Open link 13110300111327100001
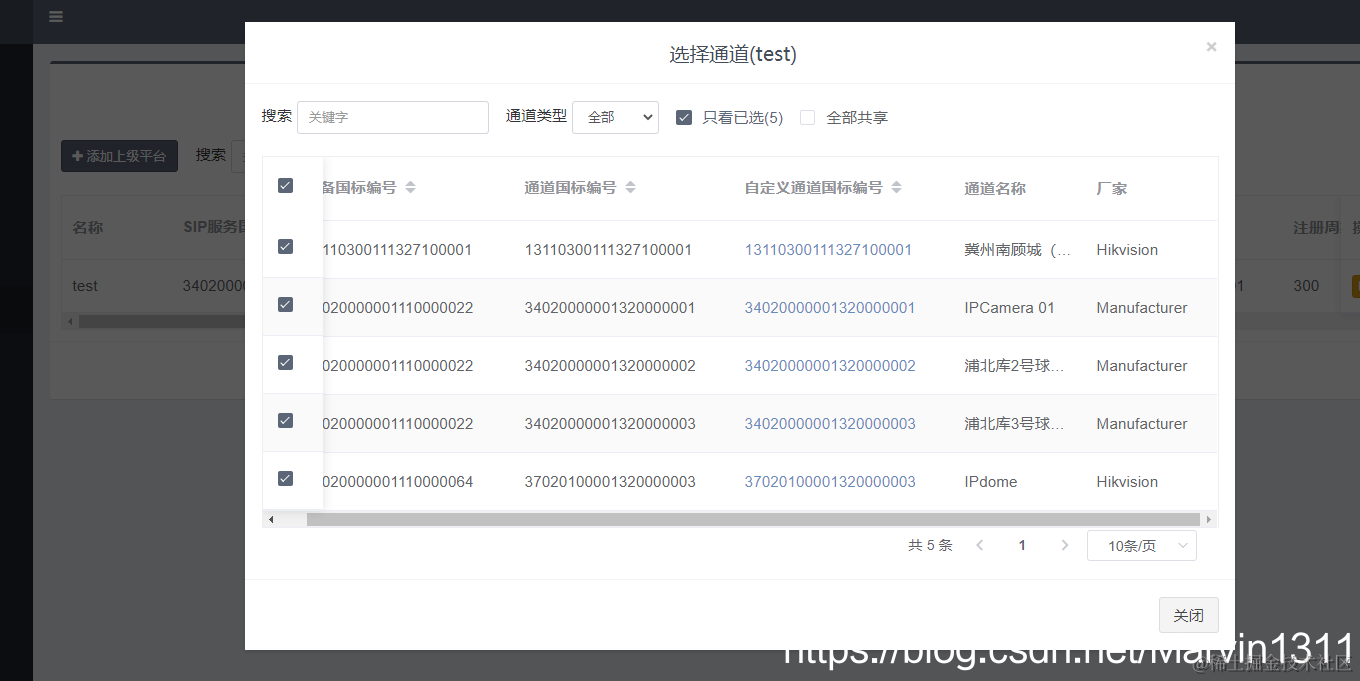The height and width of the screenshot is (681, 1360). (x=829, y=250)
